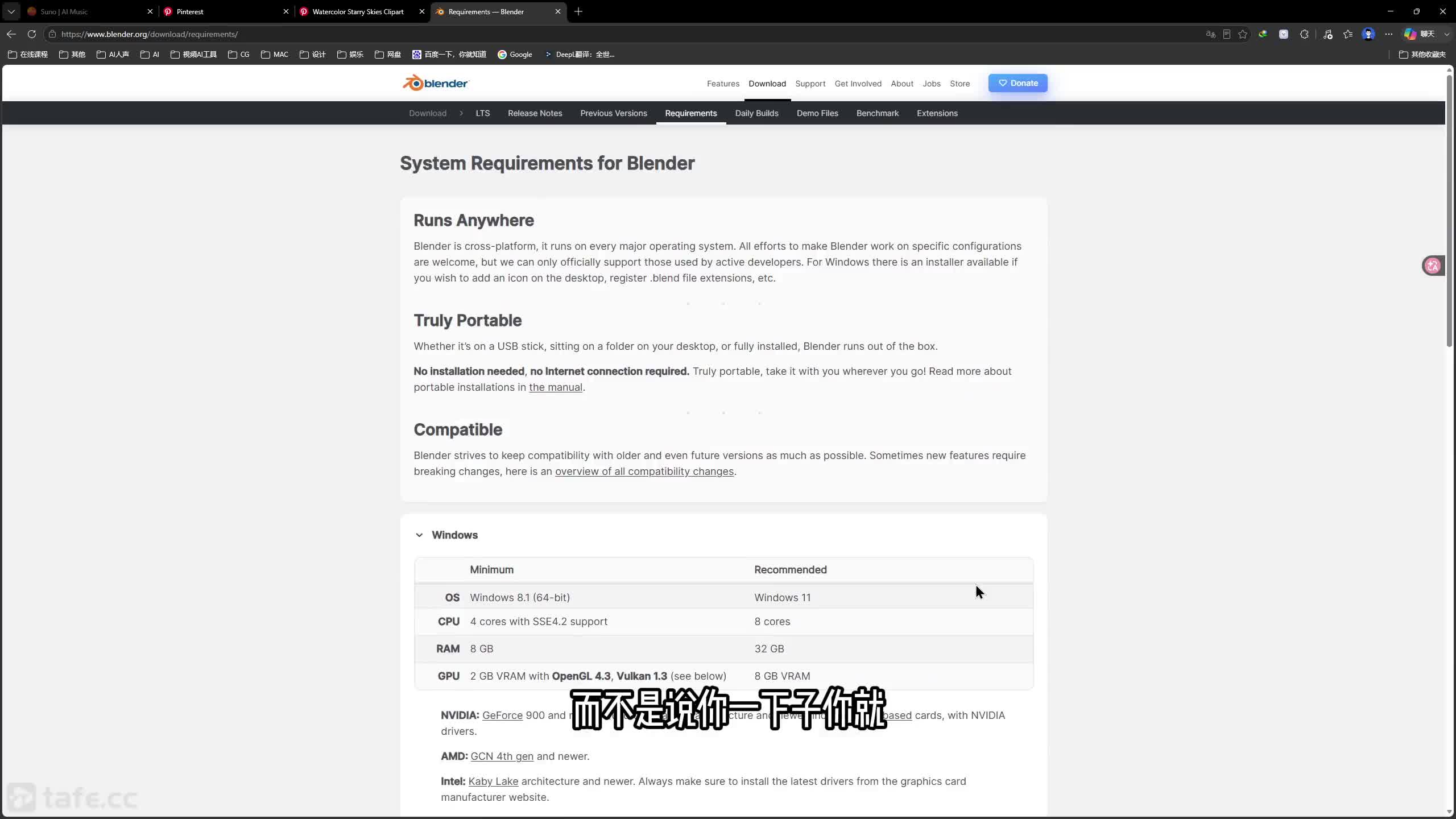Close the Suno AI Music tab
The width and height of the screenshot is (1456, 819).
(x=150, y=11)
